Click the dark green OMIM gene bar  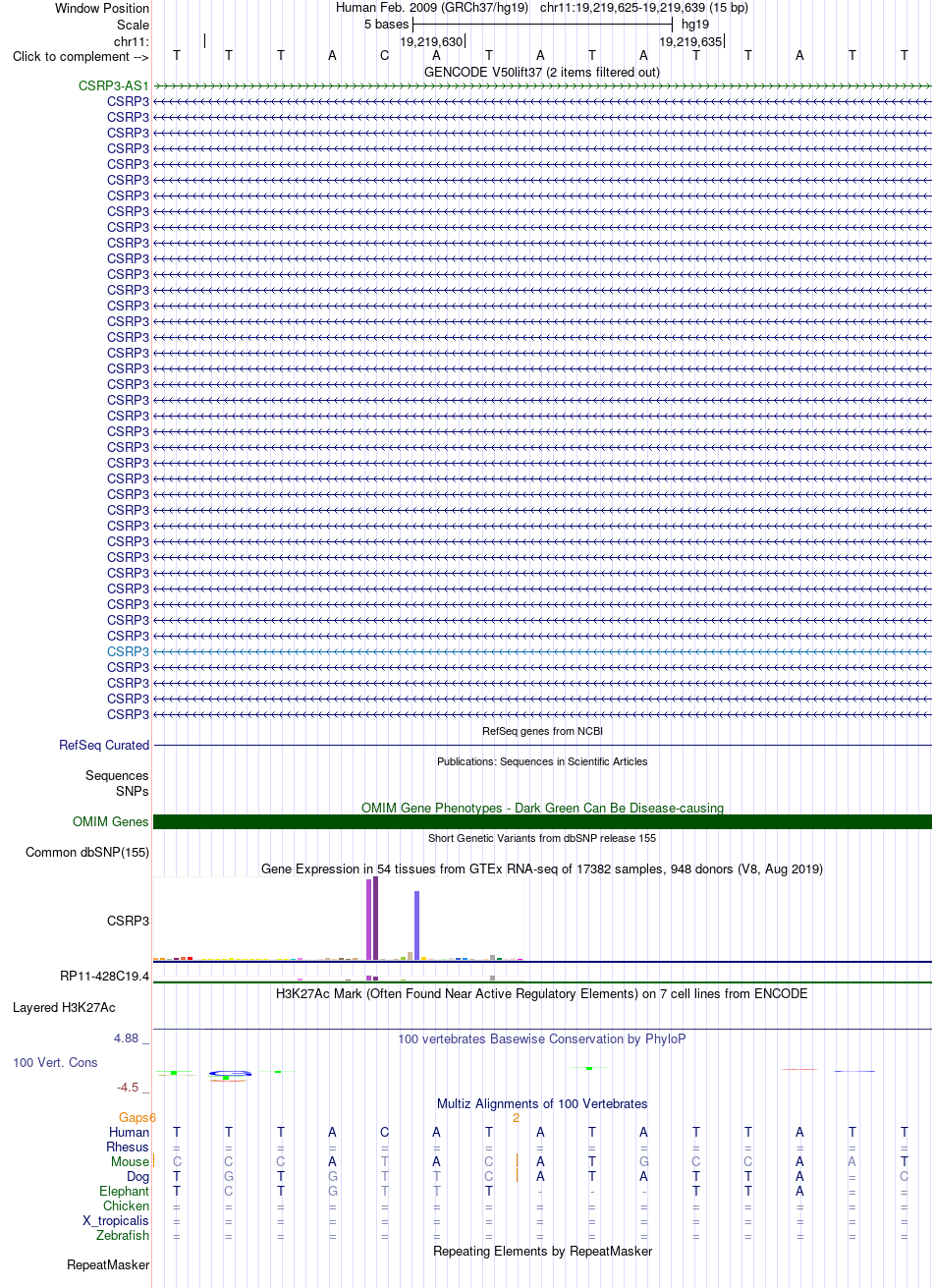pyautogui.click(x=542, y=822)
